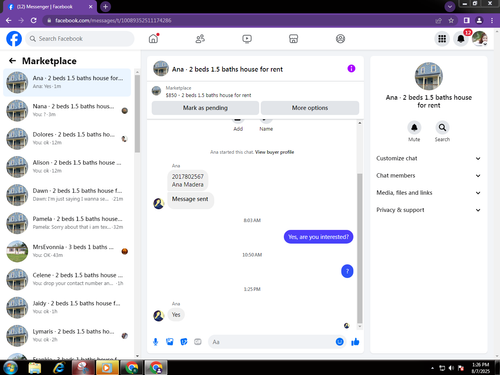Open the Alison conversation in the list

tap(67, 167)
